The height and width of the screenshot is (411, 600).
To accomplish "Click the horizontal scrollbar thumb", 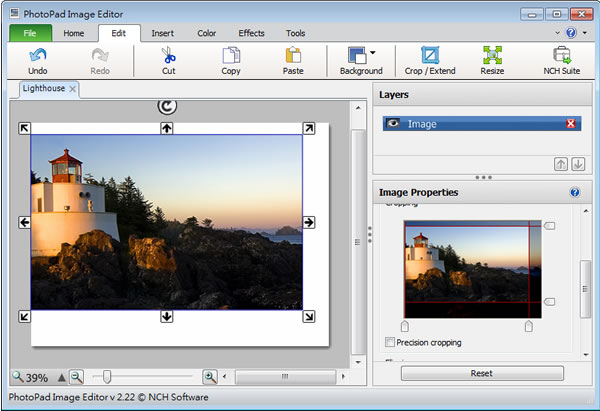I will coord(285,377).
